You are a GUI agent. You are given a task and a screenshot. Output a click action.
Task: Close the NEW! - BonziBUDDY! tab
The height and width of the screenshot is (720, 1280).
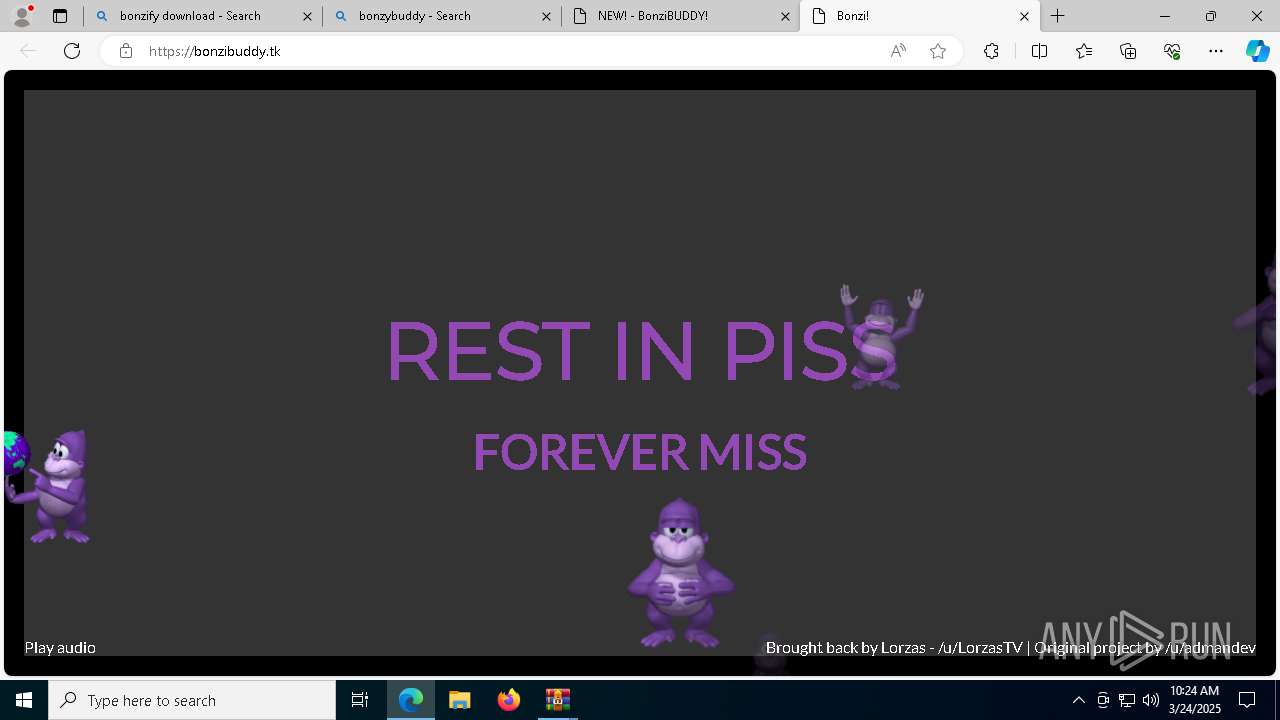[x=785, y=16]
